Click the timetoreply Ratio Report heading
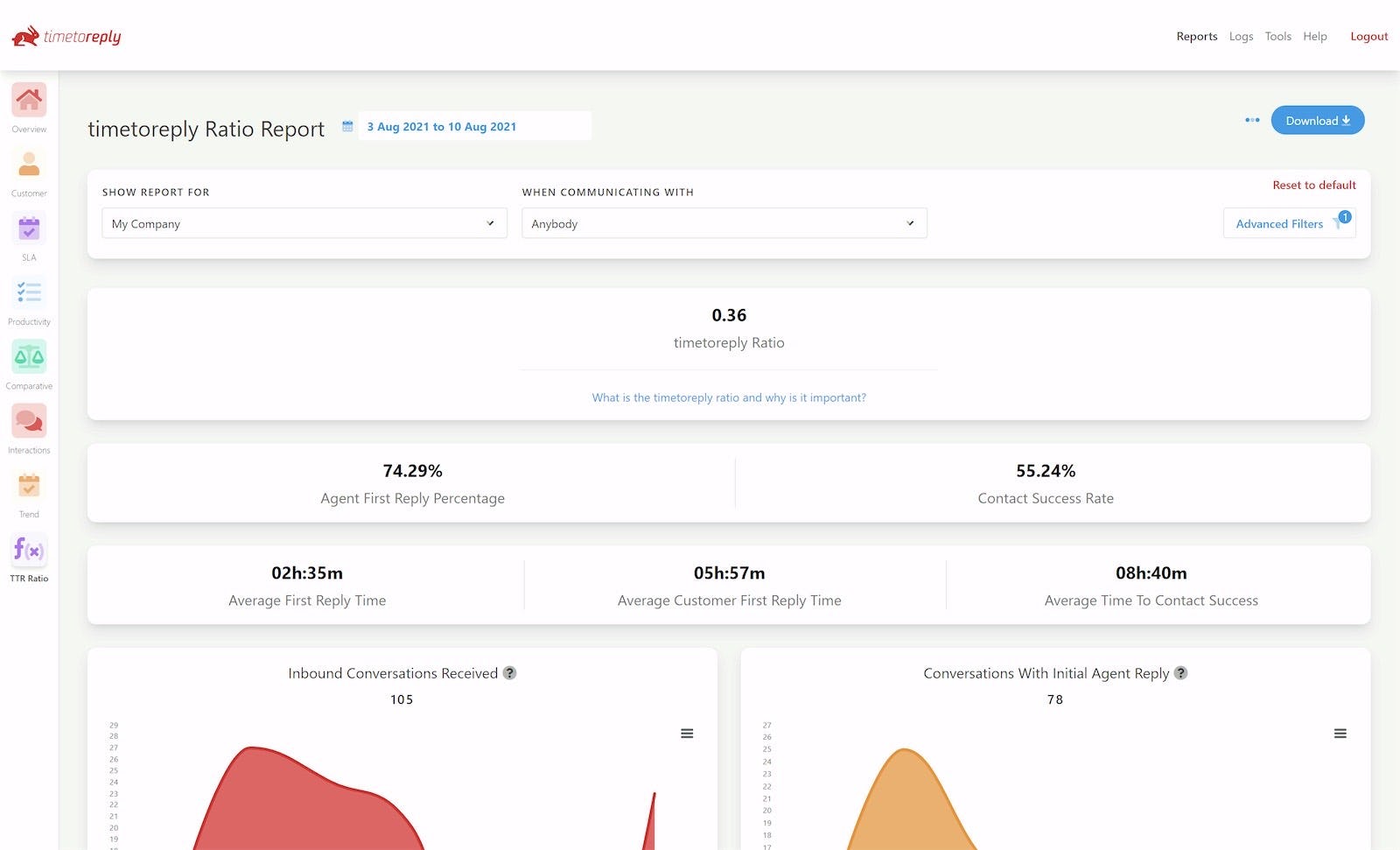 206,129
